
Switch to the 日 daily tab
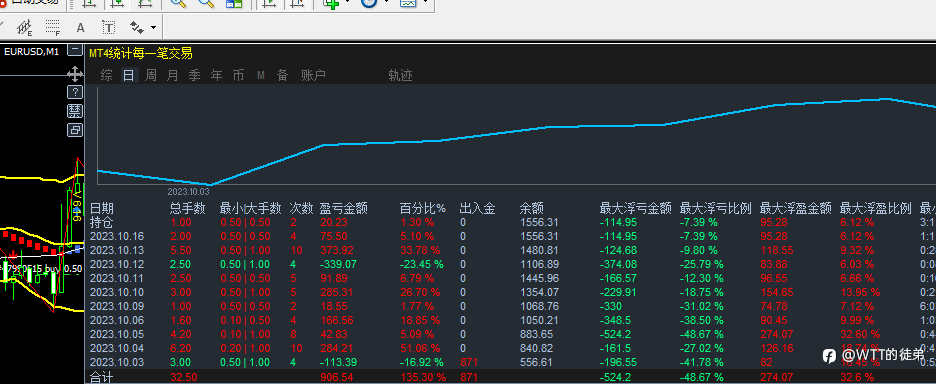click(x=128, y=75)
